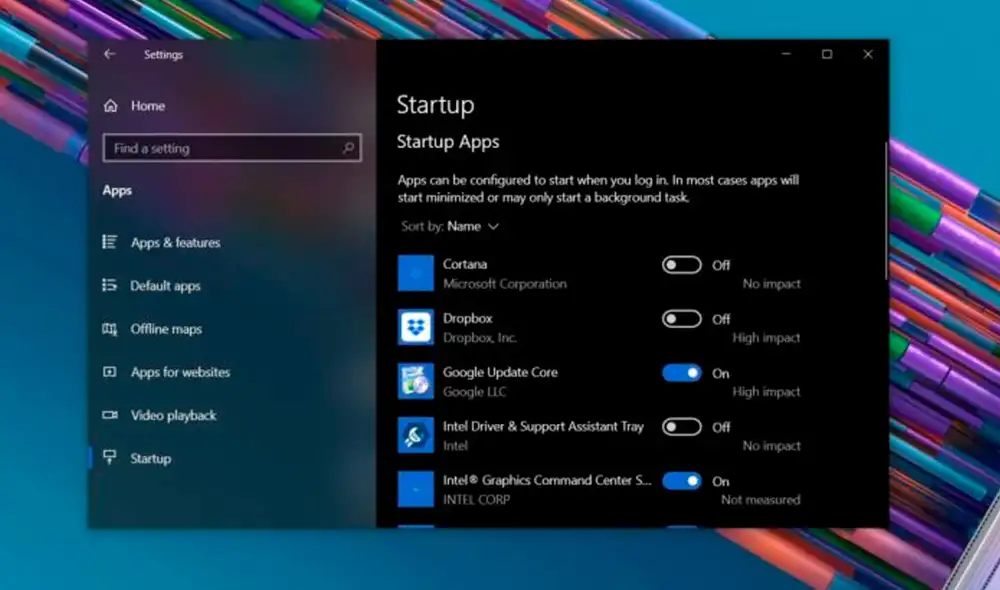This screenshot has height=590, width=1000.
Task: Turn off Intel Graphics Command Center startup
Action: 681,481
